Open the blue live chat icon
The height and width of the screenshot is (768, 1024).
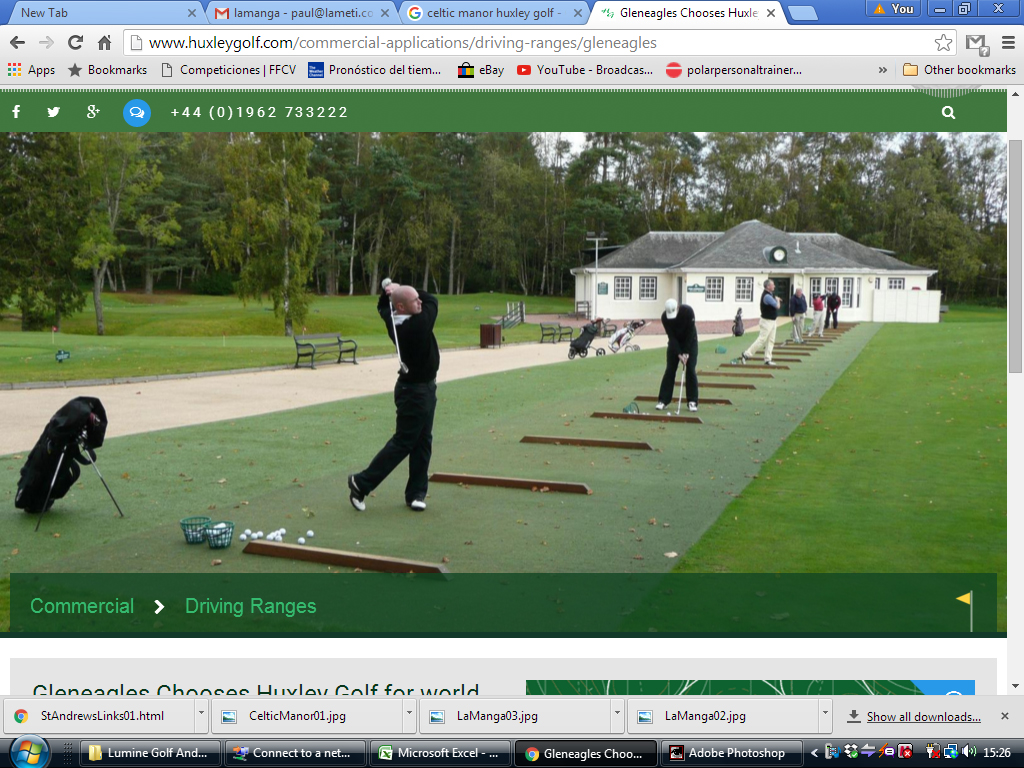click(137, 113)
